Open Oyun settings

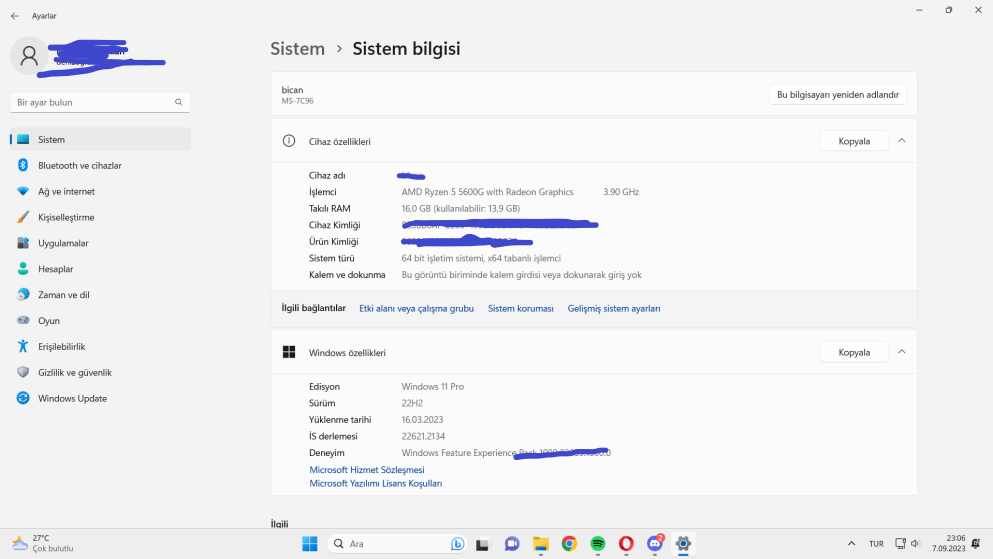click(100, 321)
